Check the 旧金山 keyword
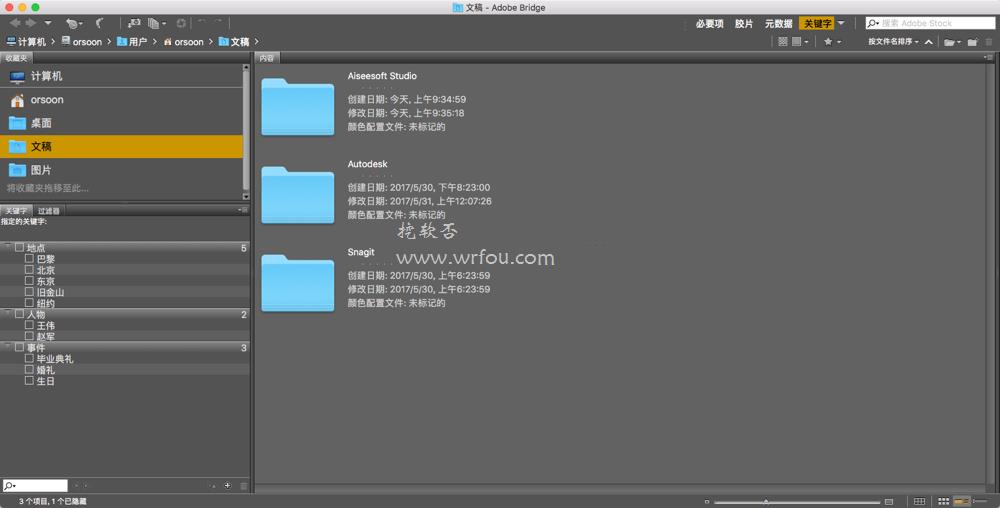The width and height of the screenshot is (1000, 508). pos(29,292)
